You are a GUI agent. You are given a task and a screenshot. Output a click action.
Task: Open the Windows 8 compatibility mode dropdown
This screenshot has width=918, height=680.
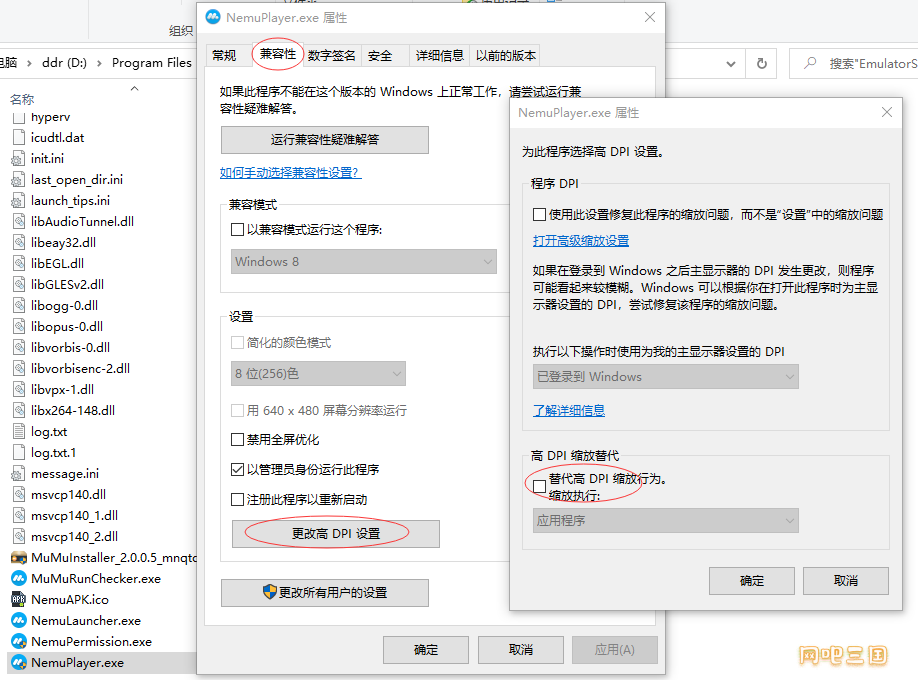coord(364,261)
